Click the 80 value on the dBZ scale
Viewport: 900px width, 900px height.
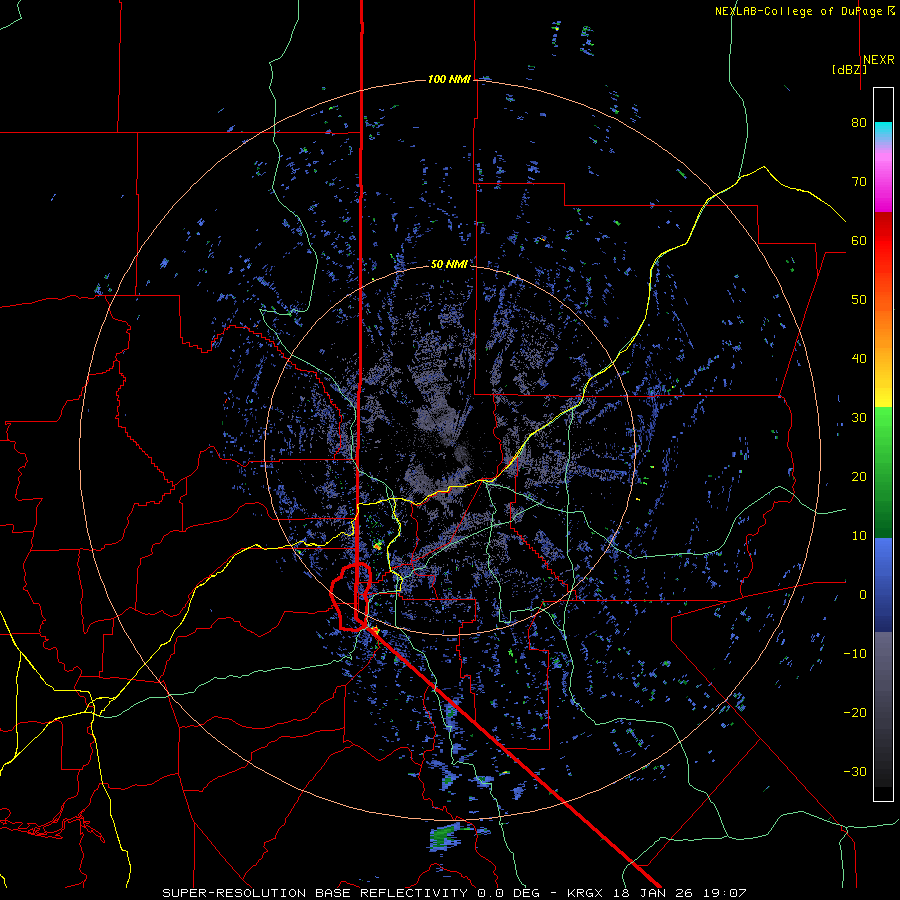859,123
